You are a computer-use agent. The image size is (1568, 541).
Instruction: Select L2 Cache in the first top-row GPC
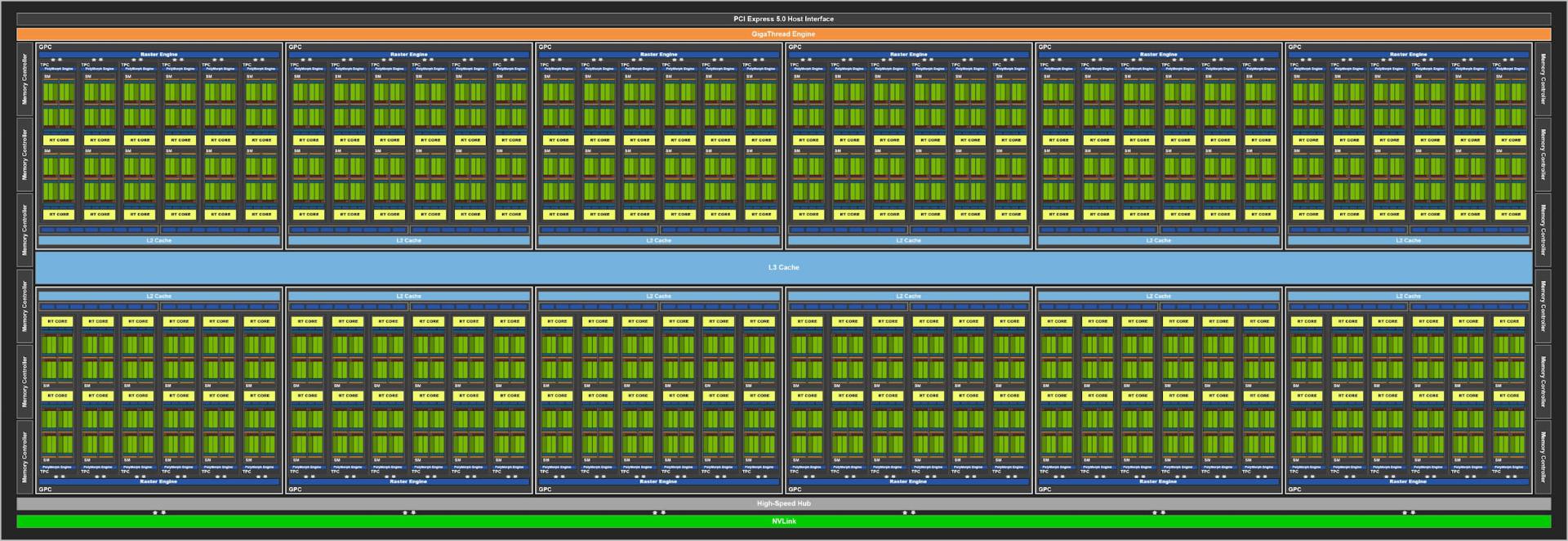click(x=158, y=240)
